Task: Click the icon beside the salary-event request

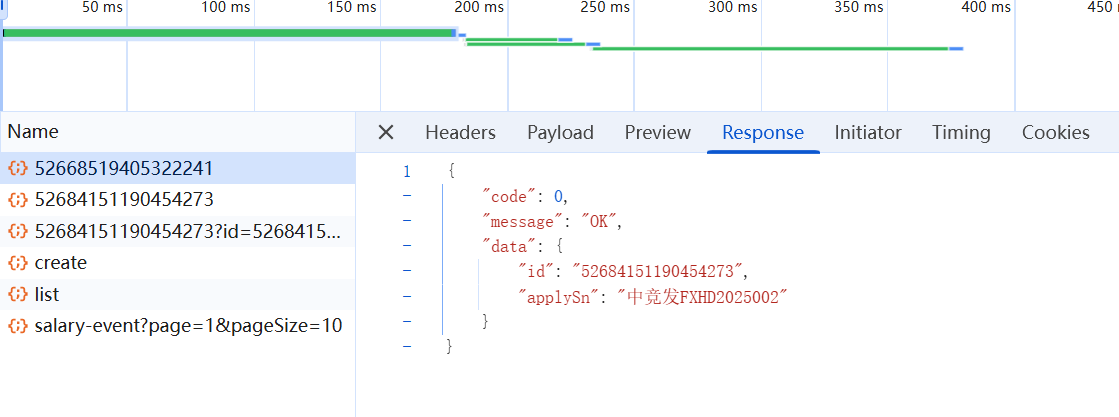Action: (18, 326)
